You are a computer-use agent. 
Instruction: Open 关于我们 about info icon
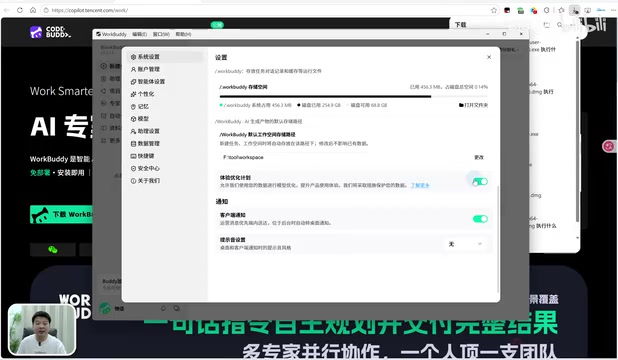pyautogui.click(x=133, y=181)
